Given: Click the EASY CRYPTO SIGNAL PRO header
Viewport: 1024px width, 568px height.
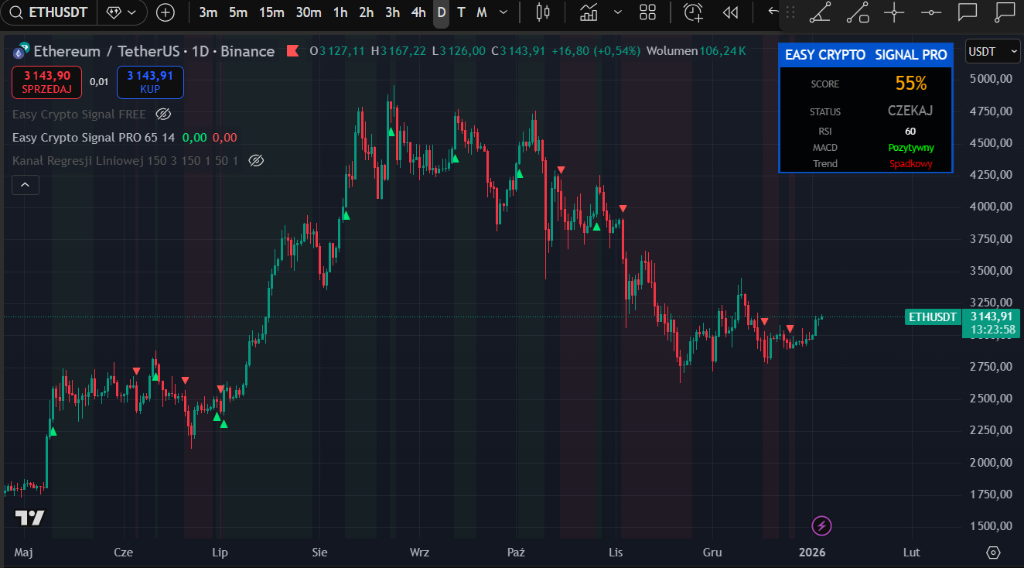Looking at the screenshot, I should point(866,55).
